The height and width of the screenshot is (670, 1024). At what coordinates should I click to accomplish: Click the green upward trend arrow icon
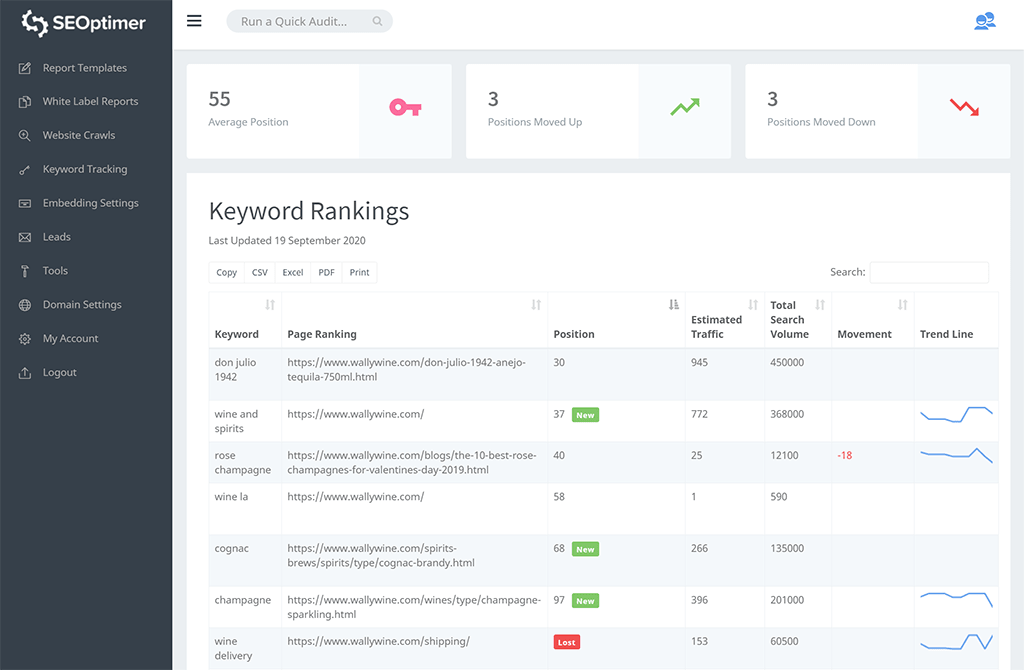pos(684,108)
